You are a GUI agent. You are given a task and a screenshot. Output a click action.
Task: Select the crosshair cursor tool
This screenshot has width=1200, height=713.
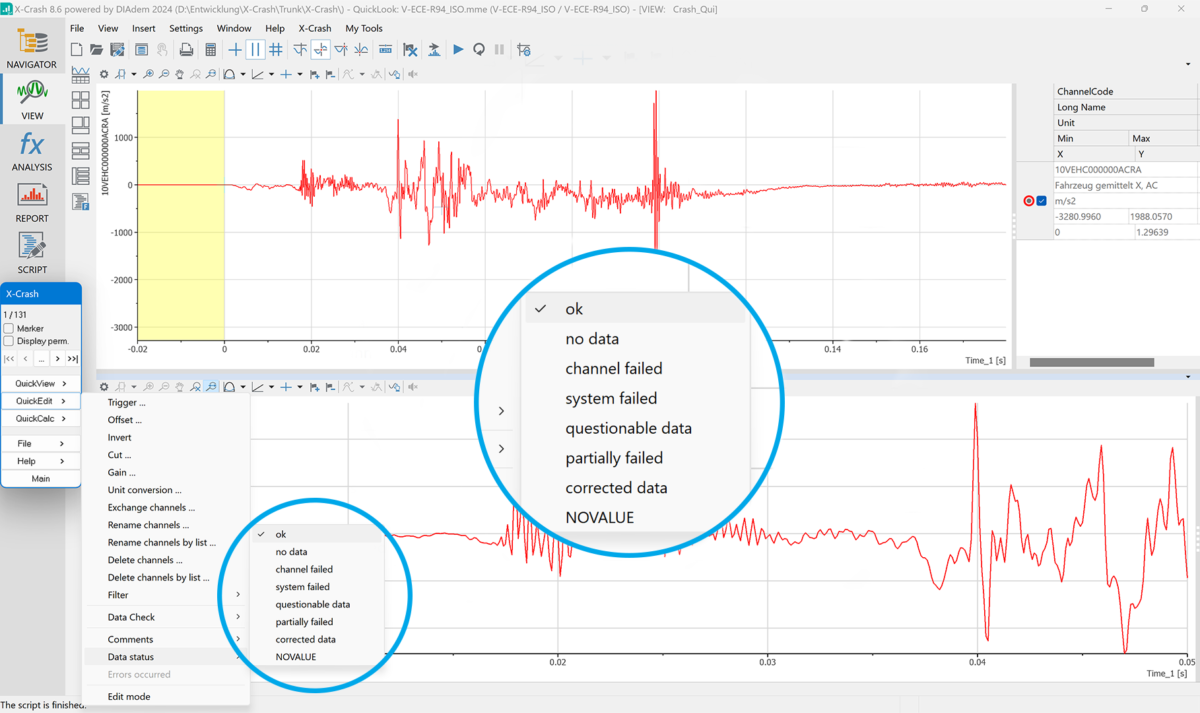pos(235,49)
